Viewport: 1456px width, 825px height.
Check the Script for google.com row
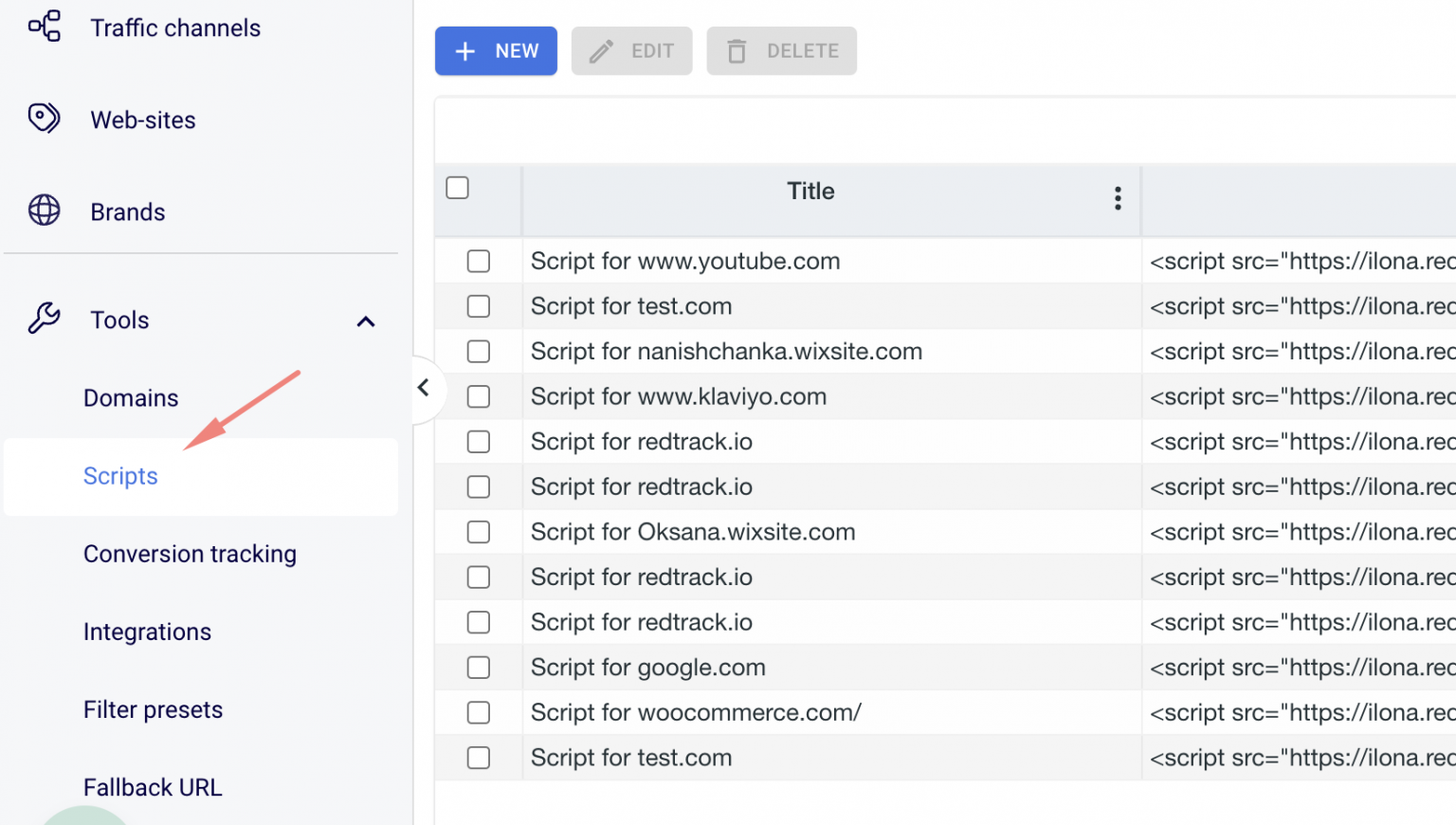479,667
